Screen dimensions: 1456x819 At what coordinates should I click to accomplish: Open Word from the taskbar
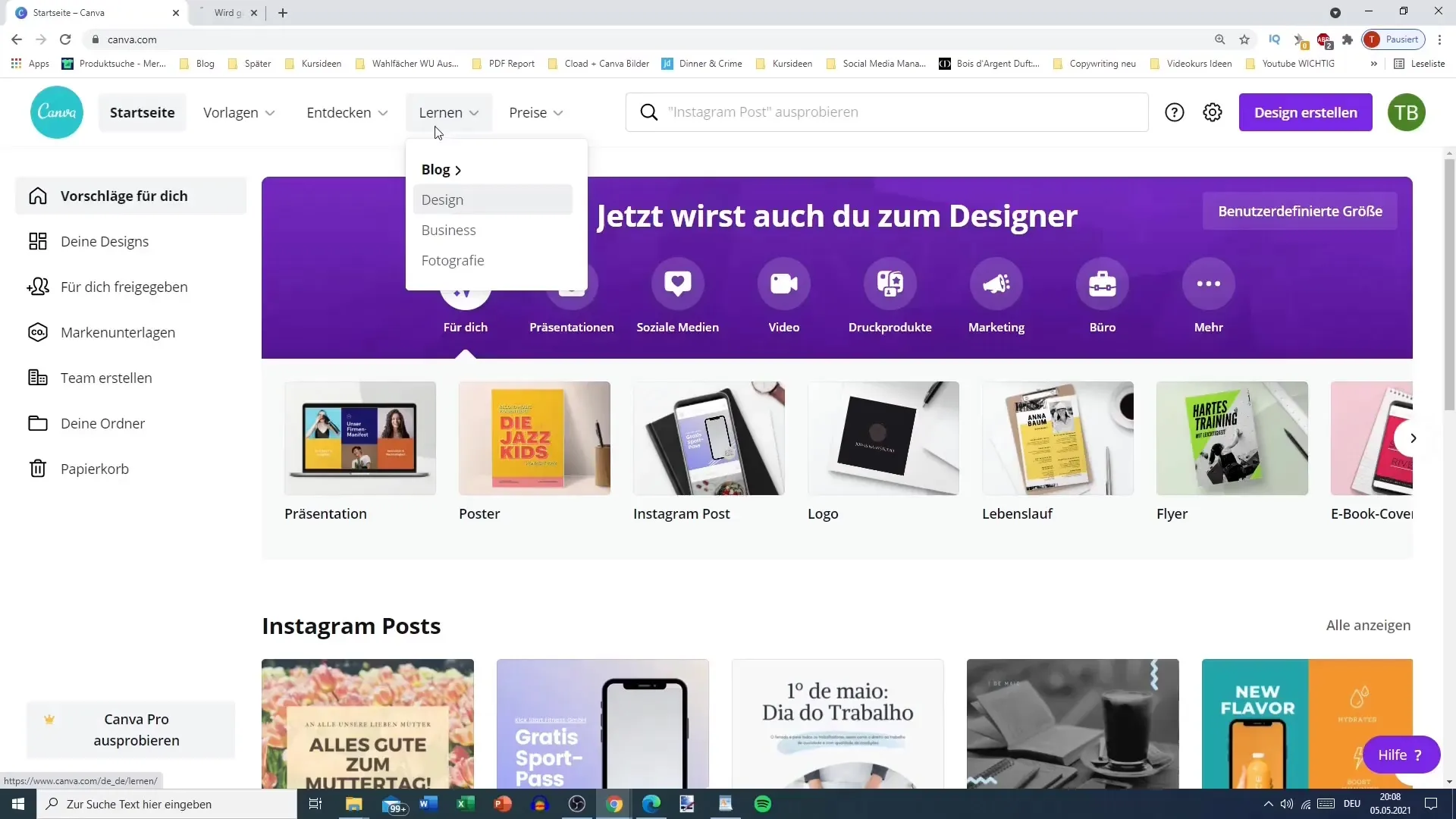click(x=428, y=804)
